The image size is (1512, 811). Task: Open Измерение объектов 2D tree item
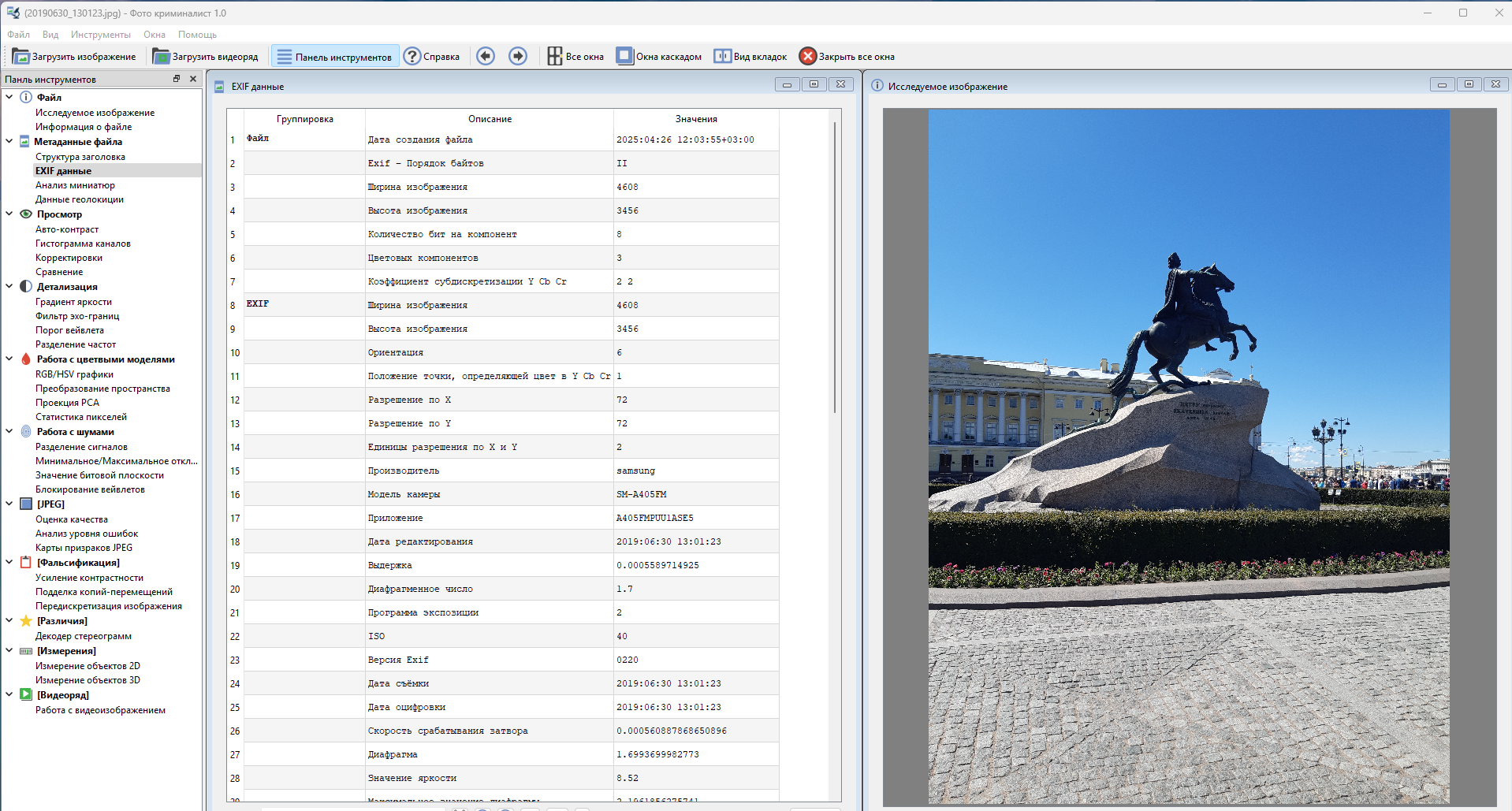point(88,666)
